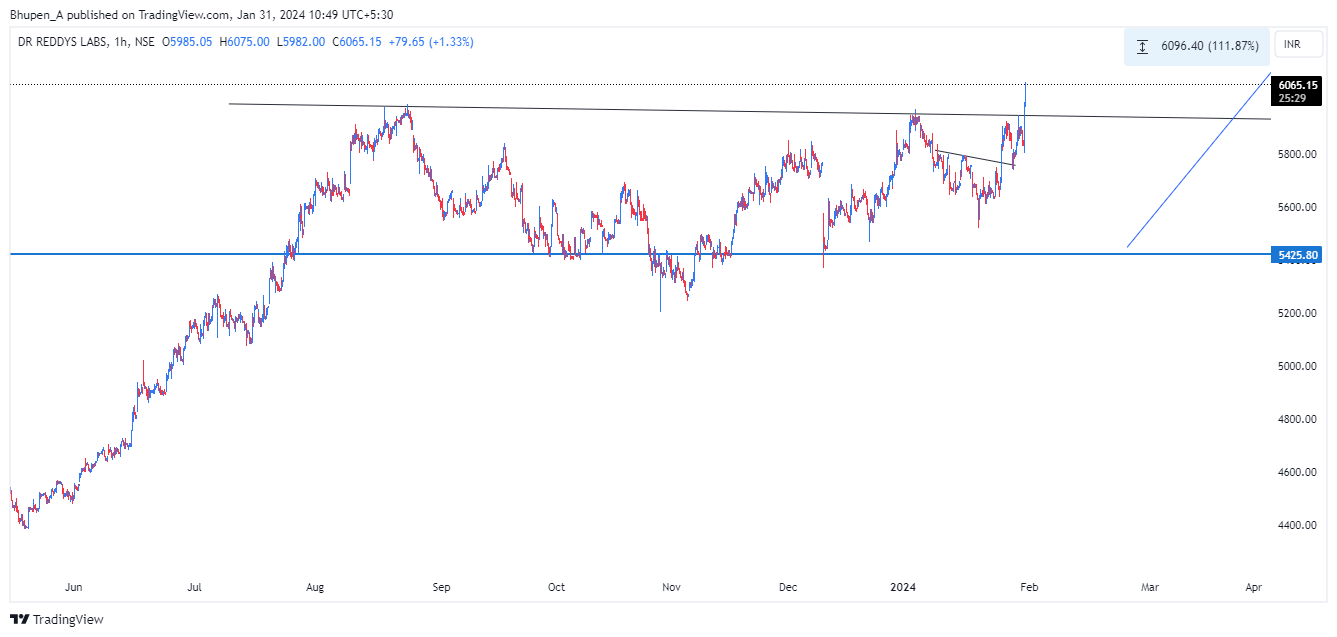The height and width of the screenshot is (637, 1337).
Task: Click the 25:29 countdown timer label
Action: point(1291,98)
